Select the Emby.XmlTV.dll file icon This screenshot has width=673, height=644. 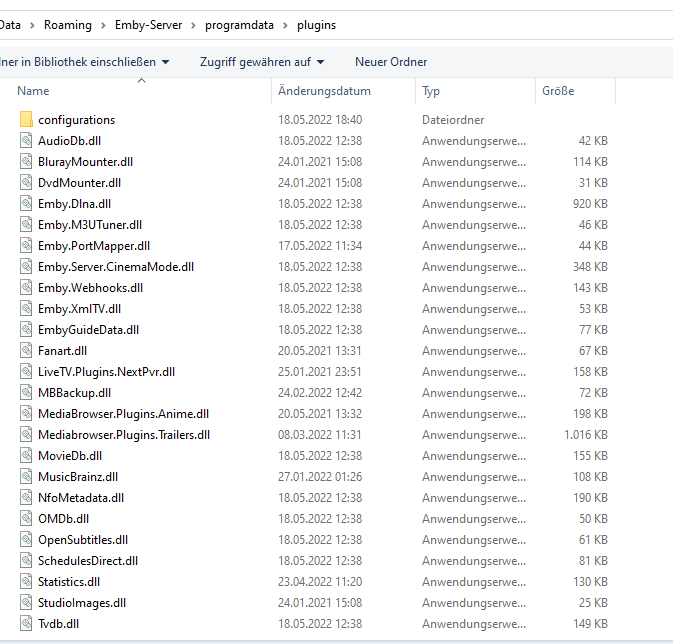pyautogui.click(x=26, y=309)
